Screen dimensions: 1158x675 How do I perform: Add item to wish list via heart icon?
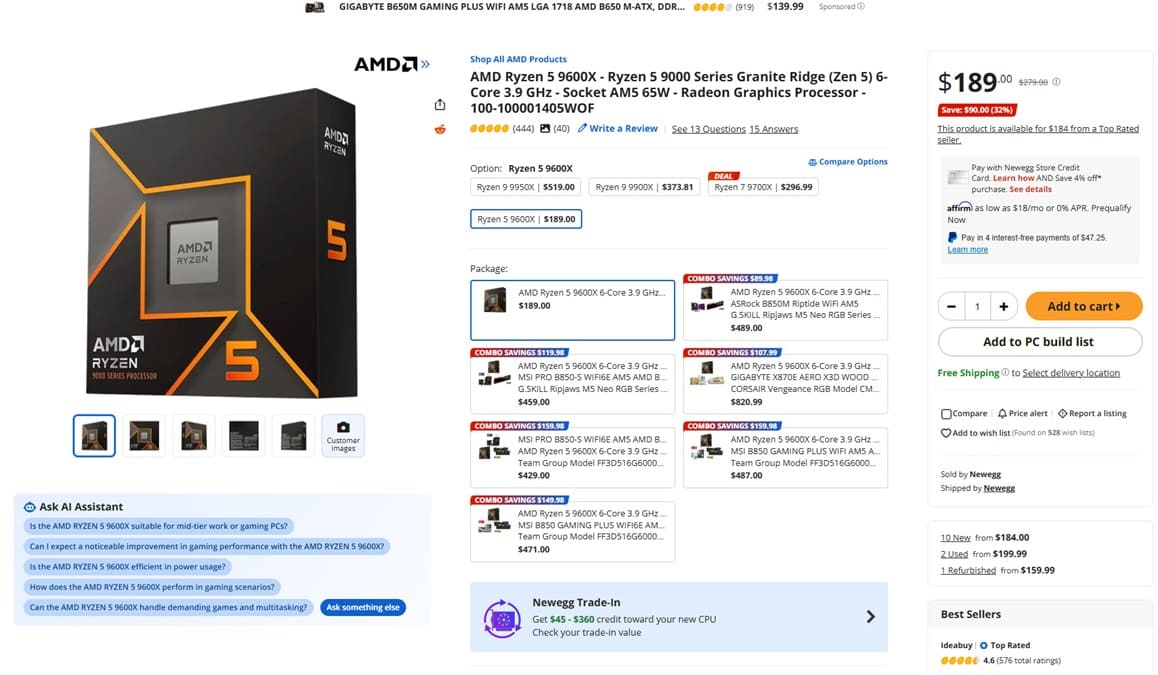pyautogui.click(x=948, y=432)
